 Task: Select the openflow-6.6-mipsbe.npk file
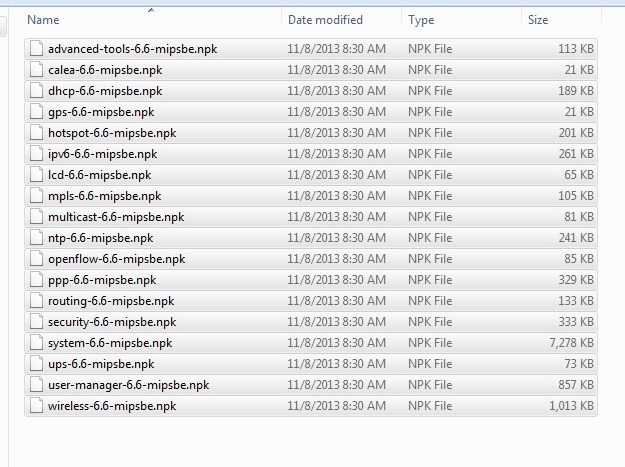[116, 259]
